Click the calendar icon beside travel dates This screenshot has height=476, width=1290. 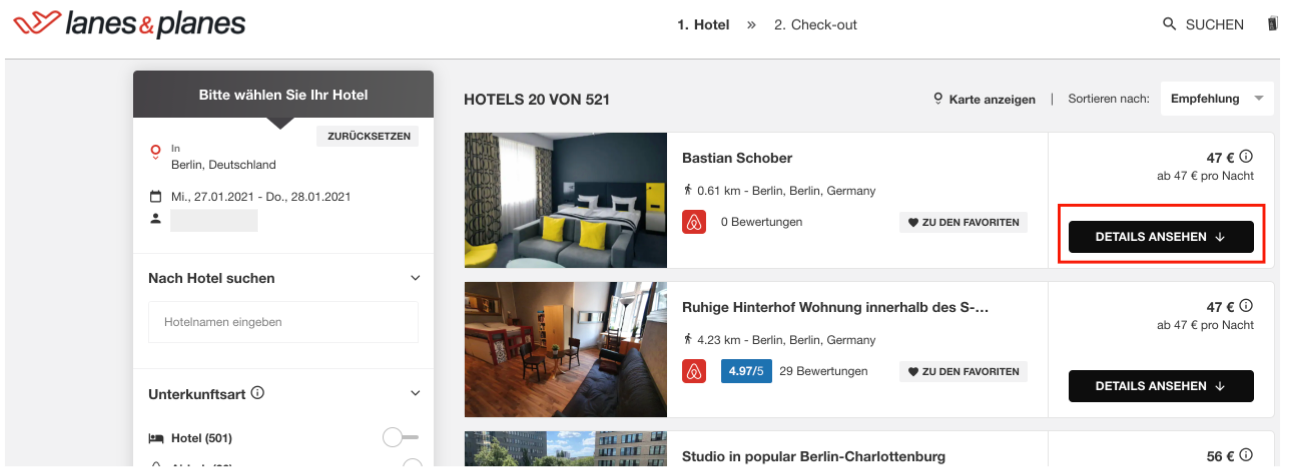(x=155, y=196)
